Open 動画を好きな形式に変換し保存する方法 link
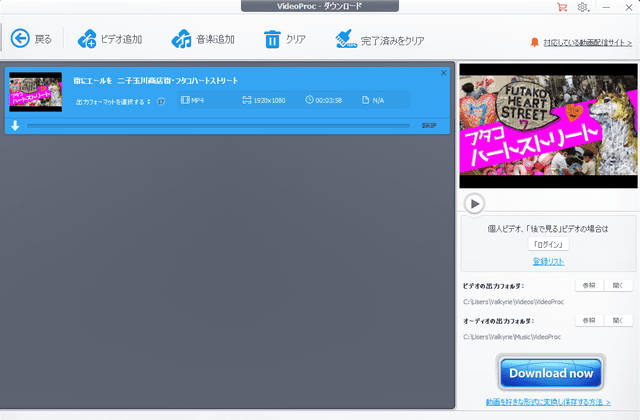This screenshot has height=420, width=640. click(548, 402)
